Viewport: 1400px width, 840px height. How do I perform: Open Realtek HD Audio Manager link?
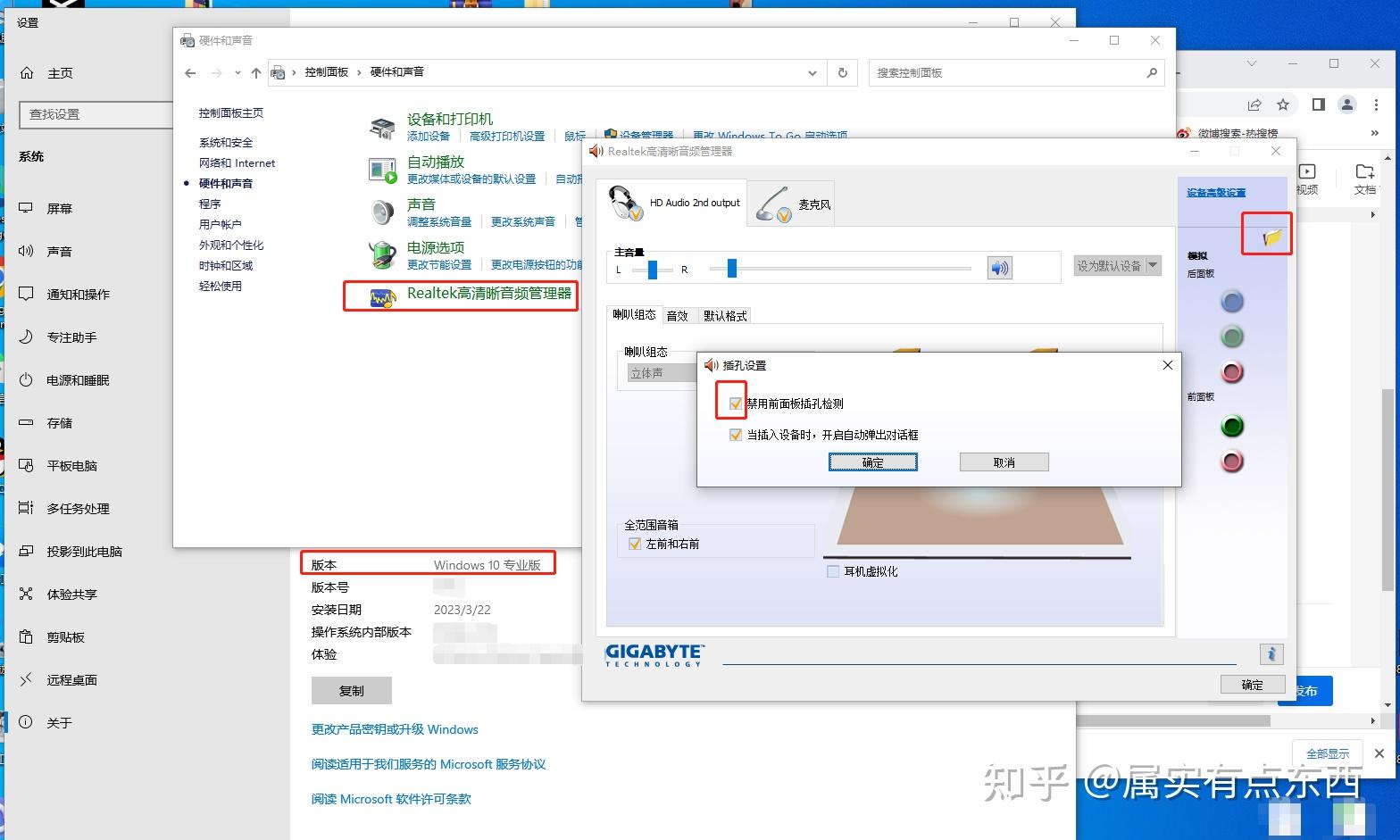click(x=489, y=293)
